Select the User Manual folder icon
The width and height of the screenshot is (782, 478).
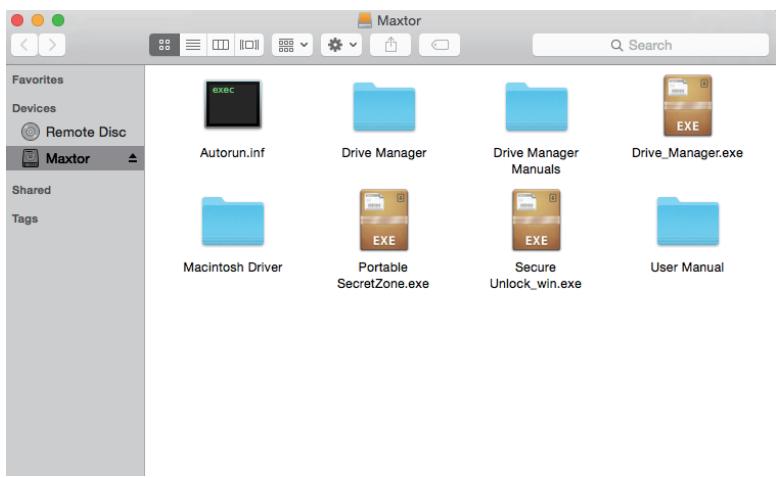687,221
